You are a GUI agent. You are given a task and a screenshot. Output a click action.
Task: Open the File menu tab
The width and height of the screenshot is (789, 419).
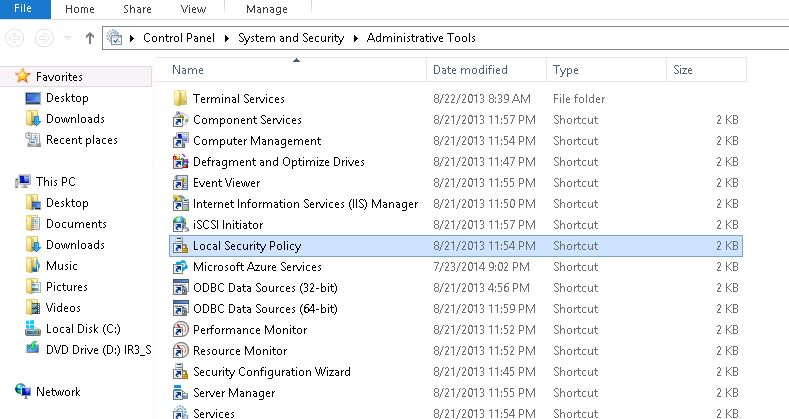point(24,9)
